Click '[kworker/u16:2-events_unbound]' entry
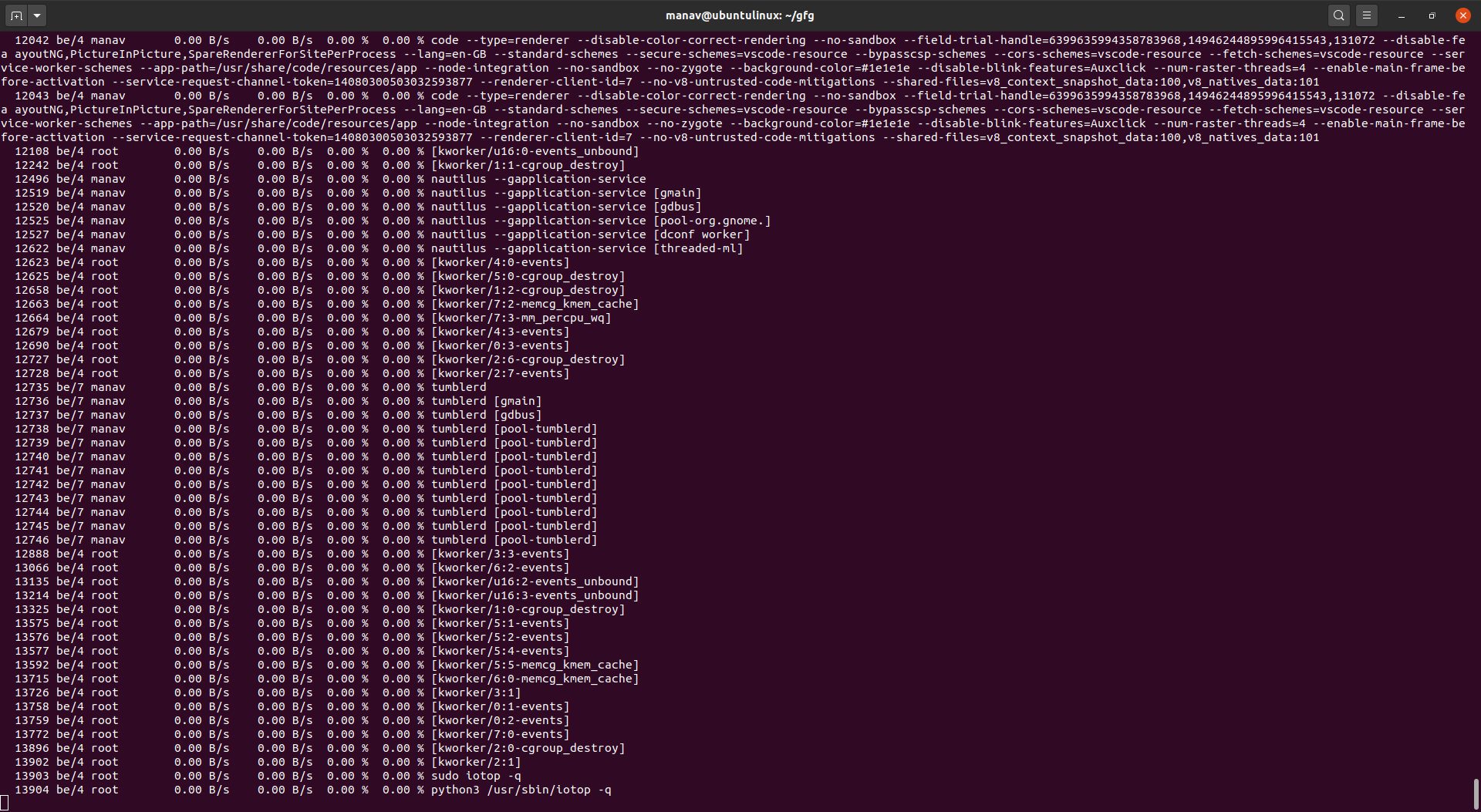The height and width of the screenshot is (812, 1481). click(535, 581)
